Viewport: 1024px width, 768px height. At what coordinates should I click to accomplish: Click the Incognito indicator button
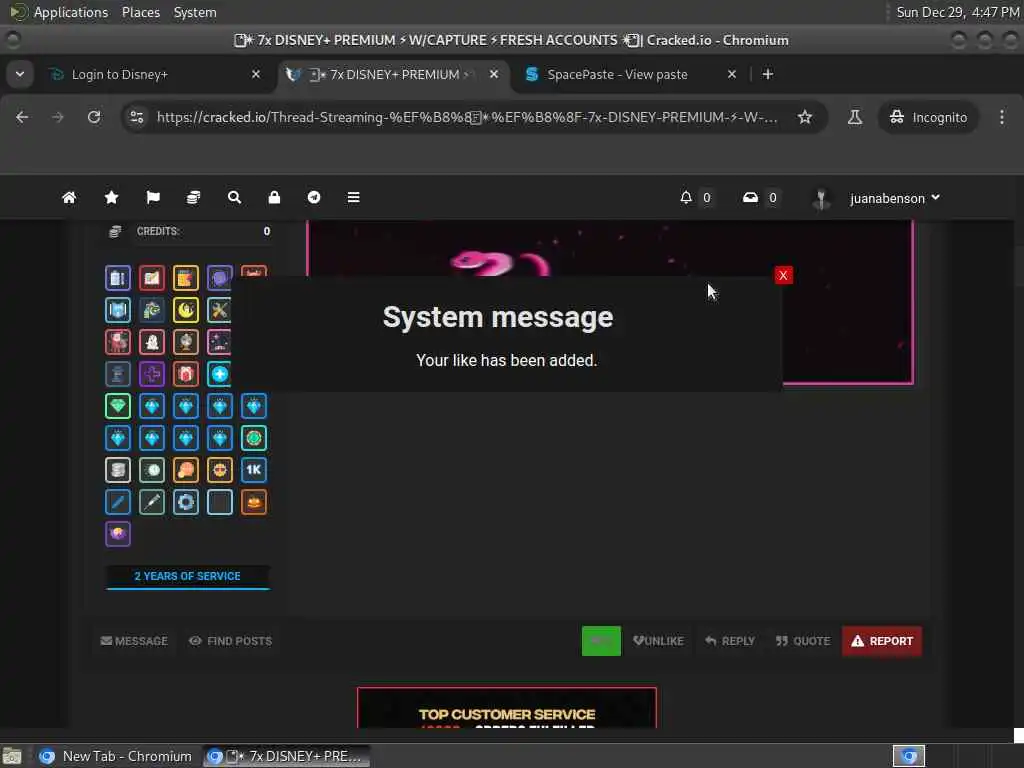[928, 117]
